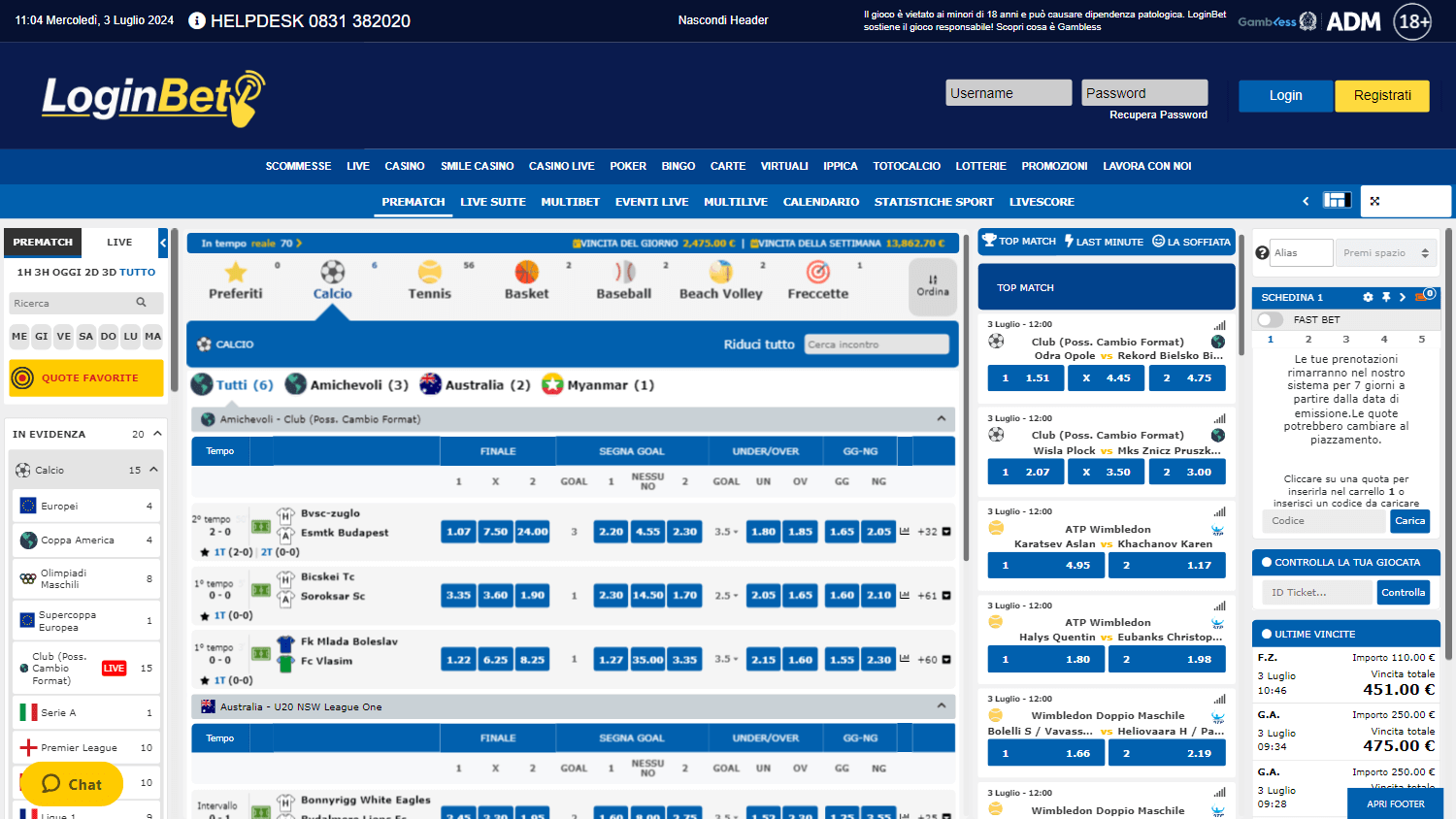Open Premi spazio dropdown
This screenshot has height=819, width=1456.
tap(1386, 252)
